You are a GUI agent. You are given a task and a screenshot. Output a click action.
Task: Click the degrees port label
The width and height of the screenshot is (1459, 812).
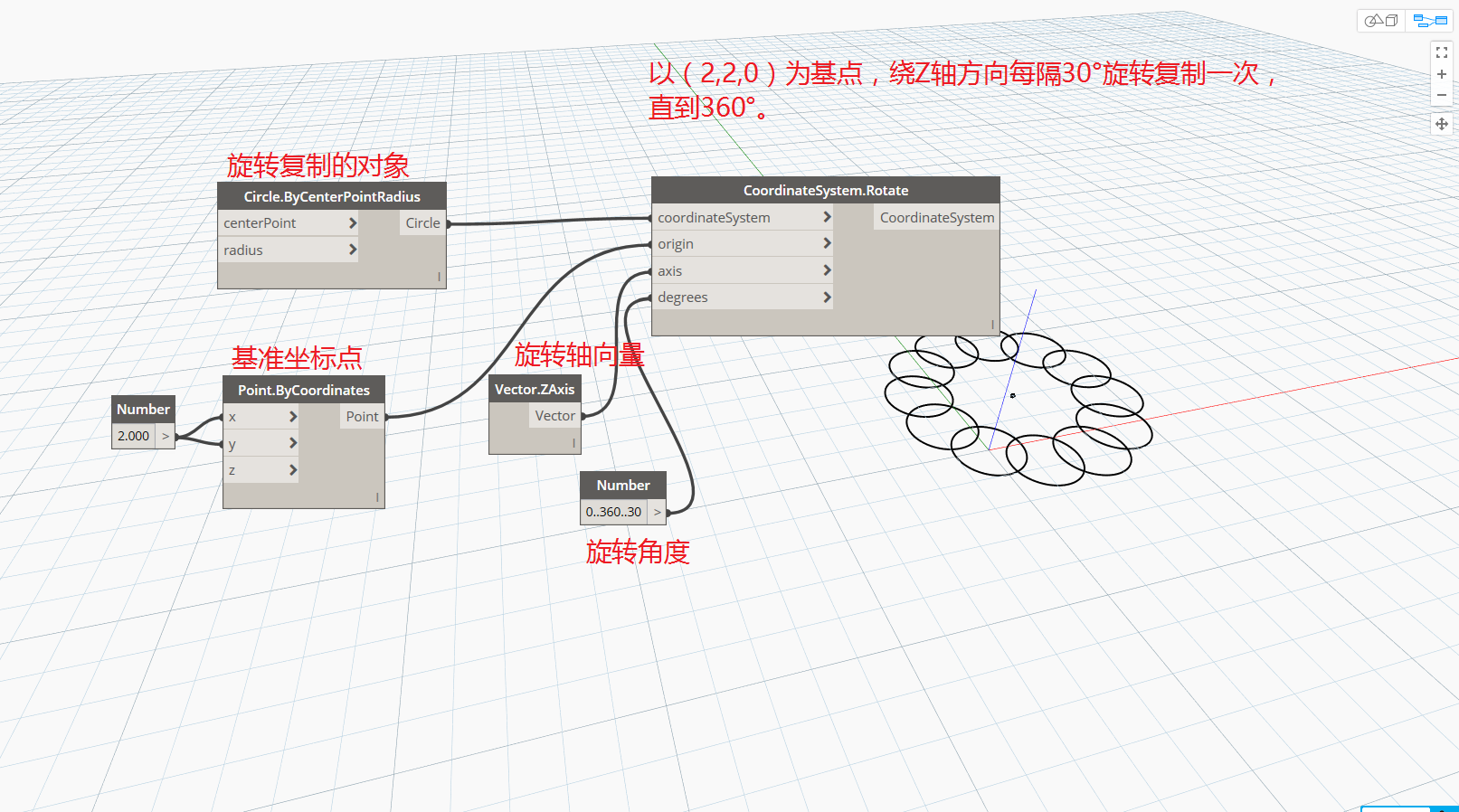click(683, 297)
